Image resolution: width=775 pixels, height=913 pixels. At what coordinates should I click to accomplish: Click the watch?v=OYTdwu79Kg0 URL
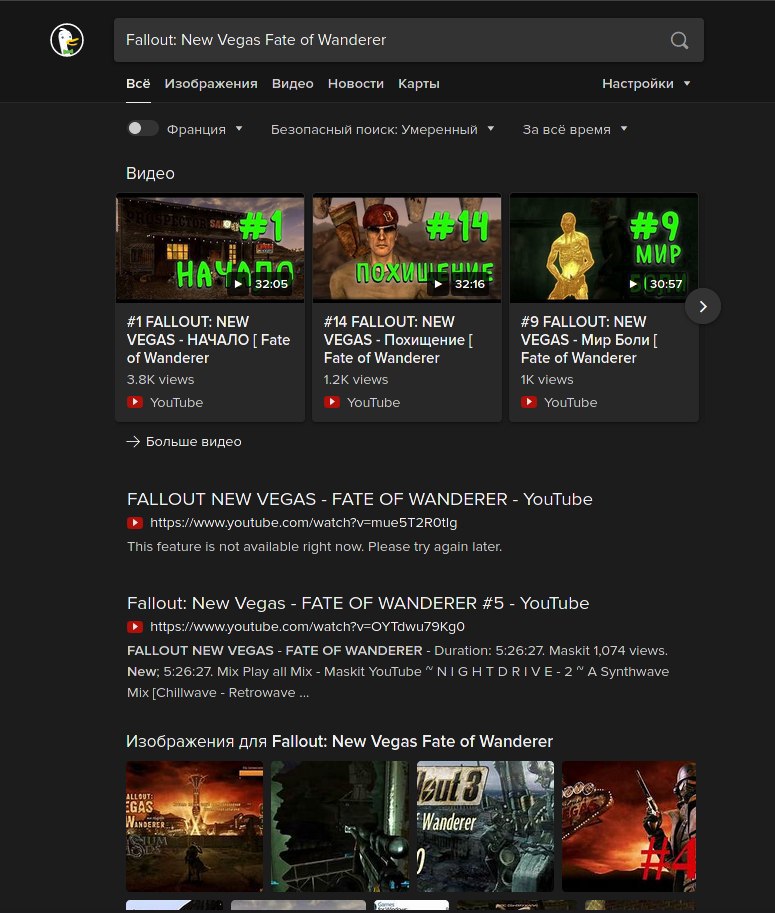point(307,627)
